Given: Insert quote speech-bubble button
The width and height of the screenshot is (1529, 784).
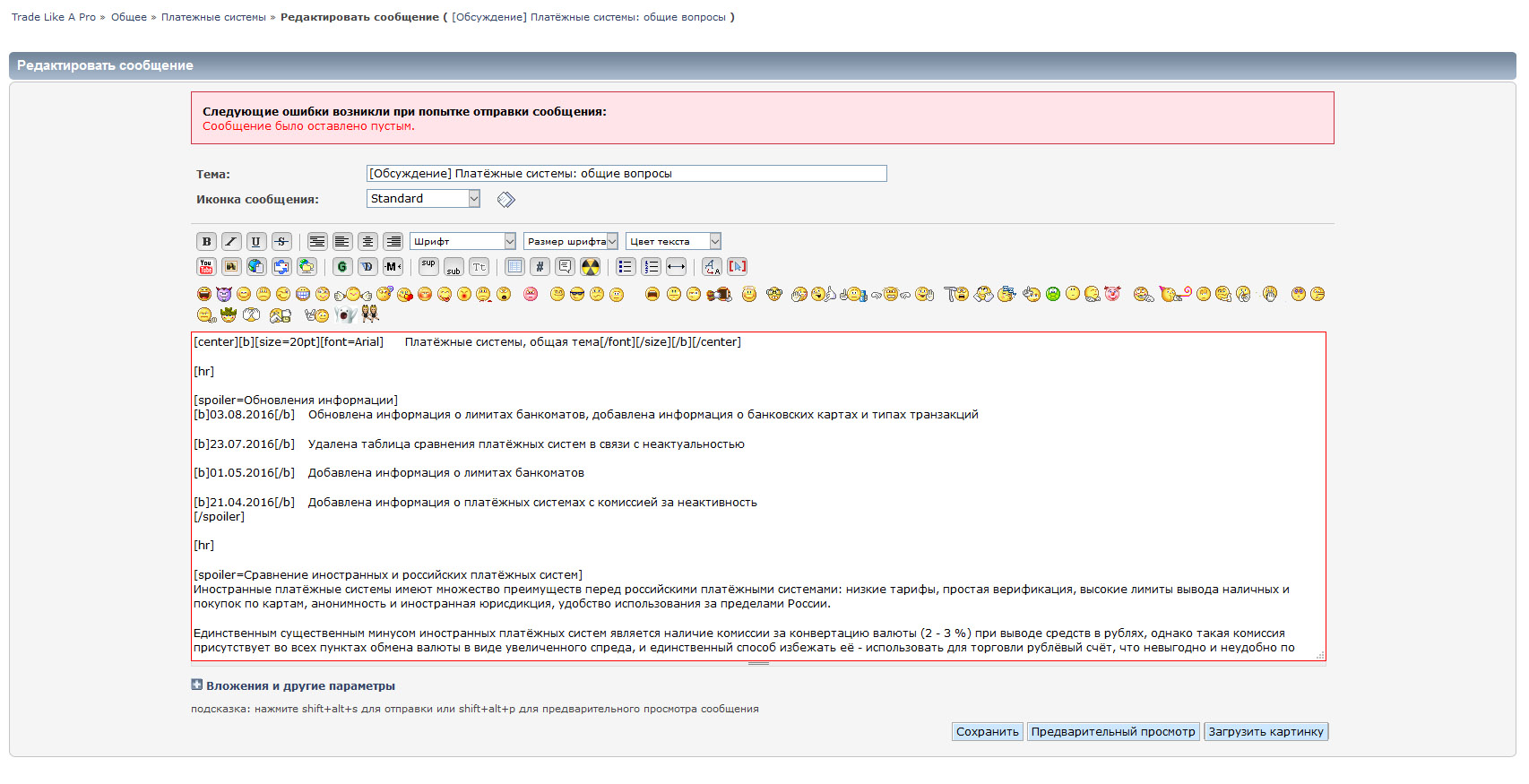Looking at the screenshot, I should (565, 266).
